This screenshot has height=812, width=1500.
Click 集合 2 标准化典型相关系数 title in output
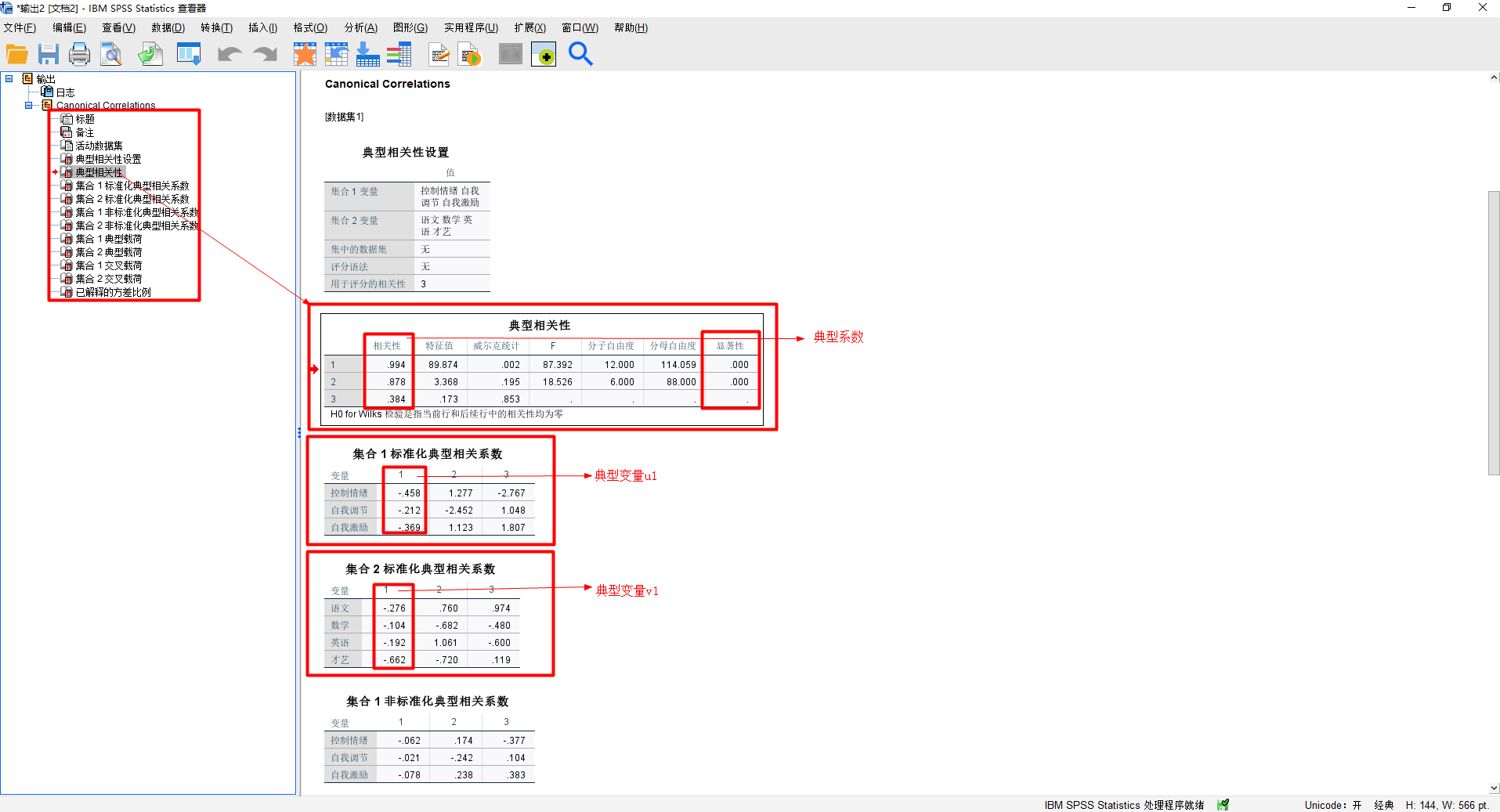421,569
